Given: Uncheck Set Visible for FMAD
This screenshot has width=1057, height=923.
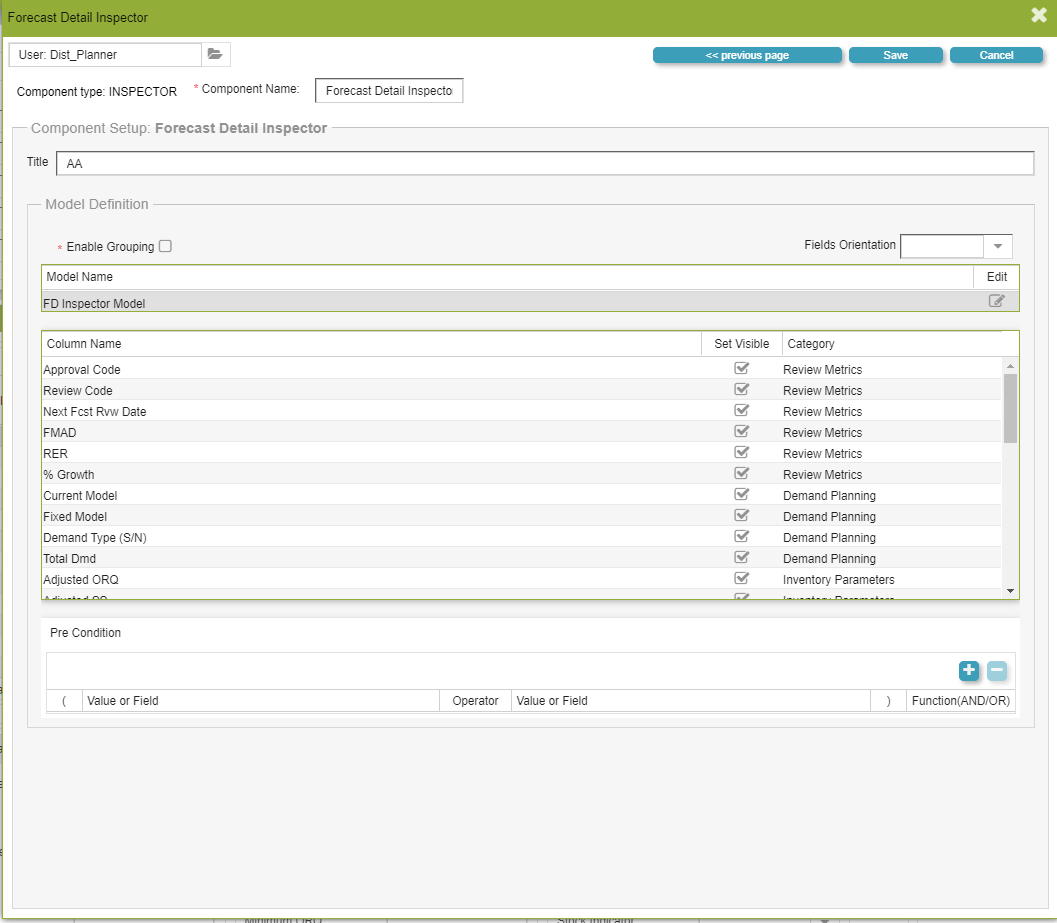Looking at the screenshot, I should 741,432.
